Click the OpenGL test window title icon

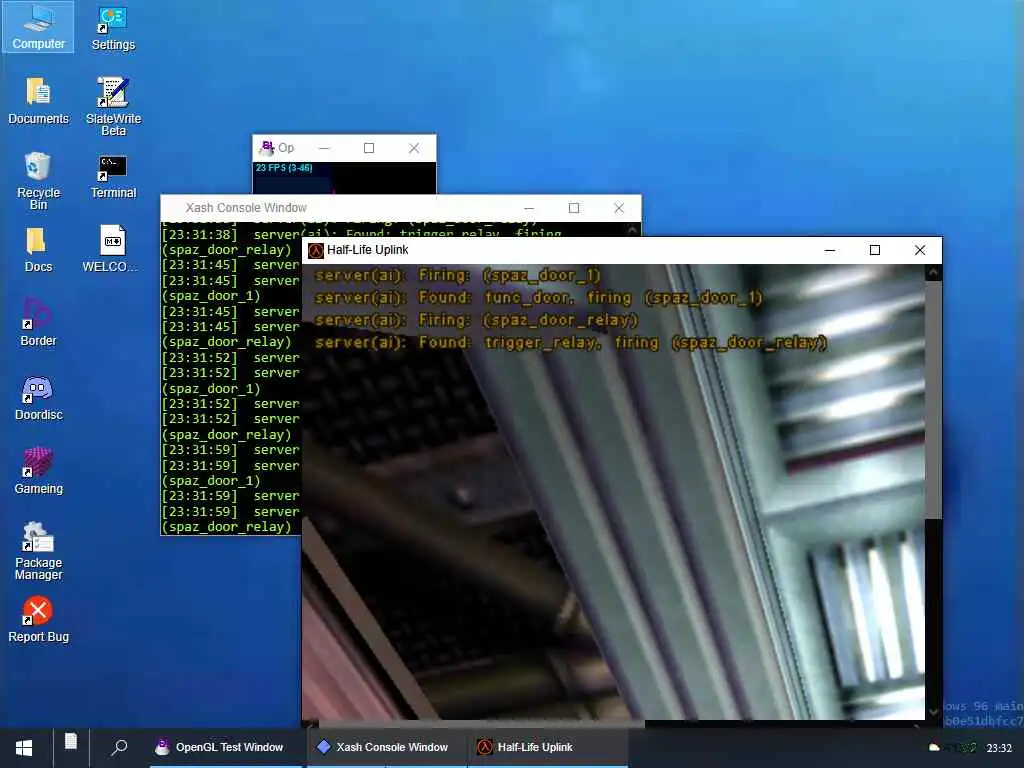click(x=266, y=148)
